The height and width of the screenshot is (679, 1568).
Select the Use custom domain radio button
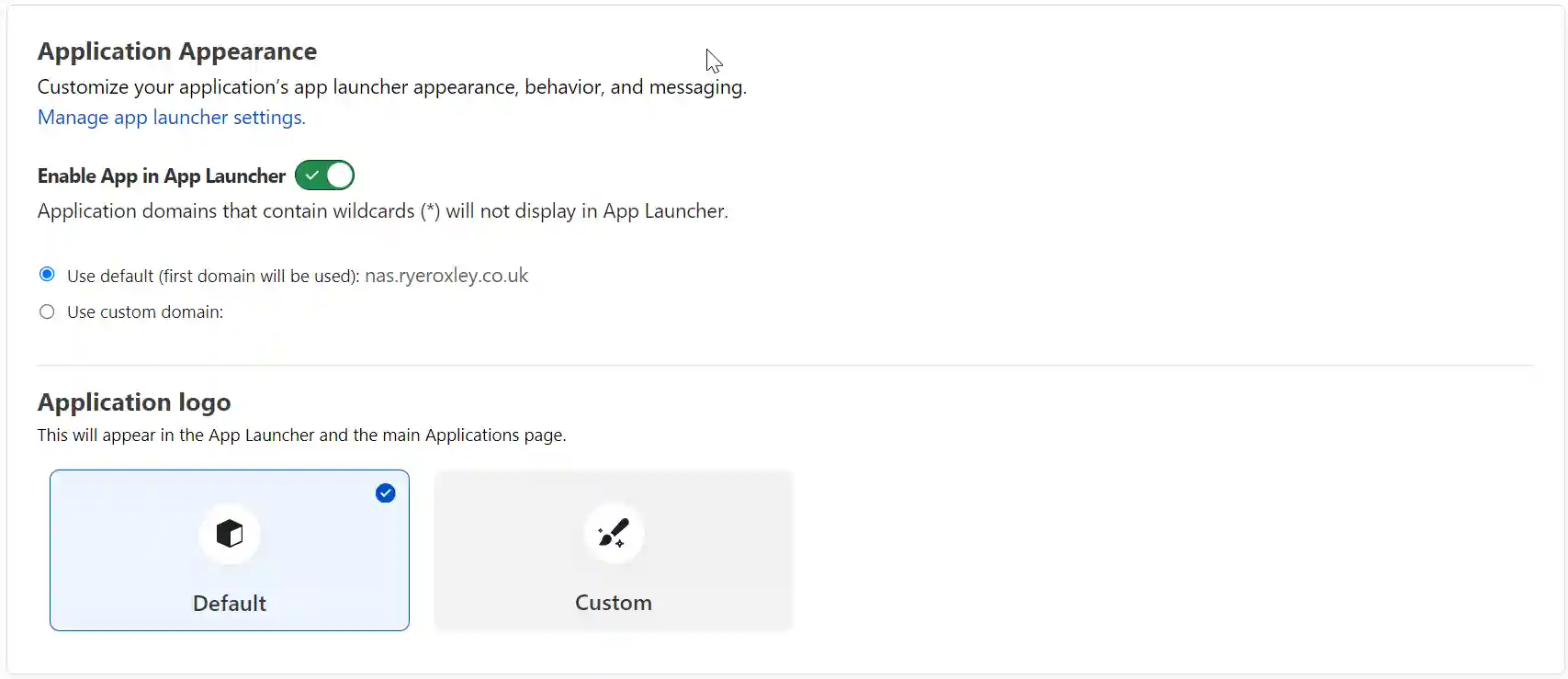click(x=46, y=311)
